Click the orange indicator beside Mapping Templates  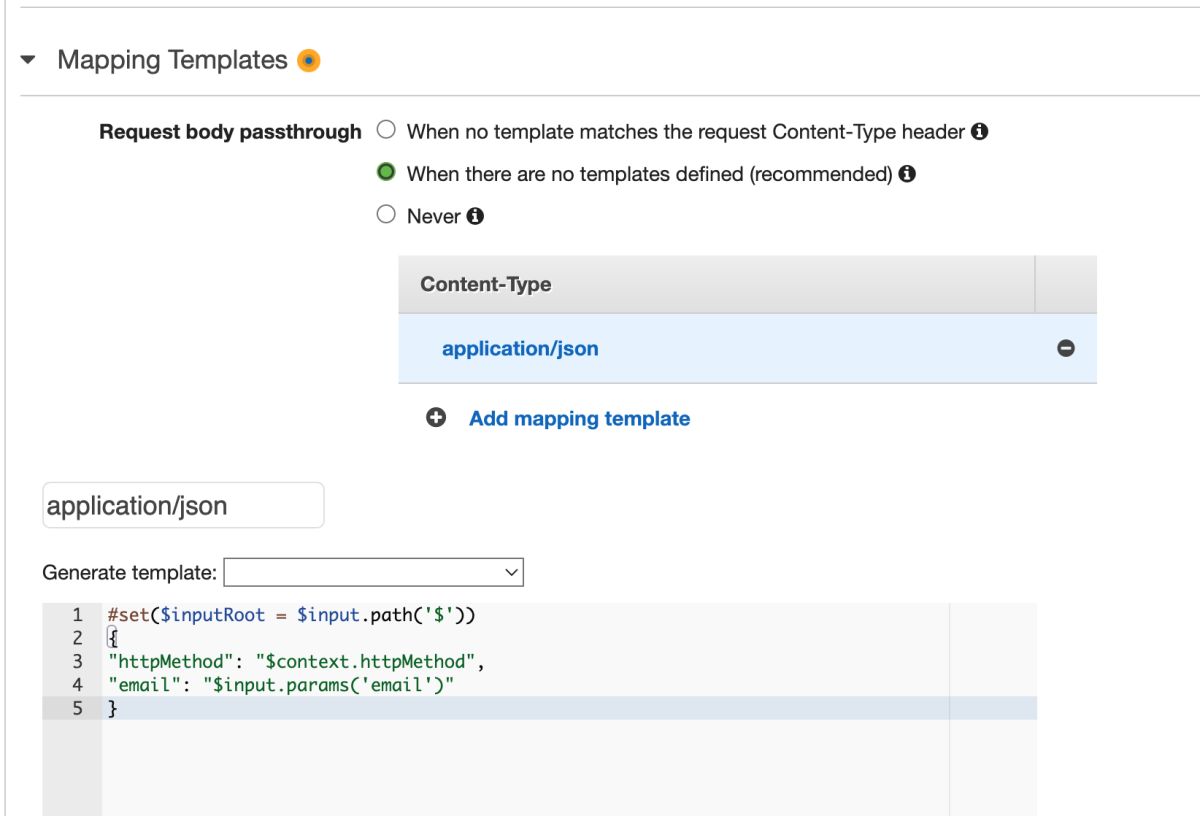[309, 61]
